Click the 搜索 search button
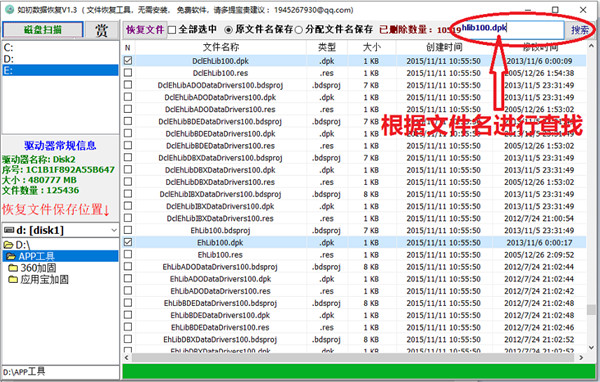 coord(580,30)
